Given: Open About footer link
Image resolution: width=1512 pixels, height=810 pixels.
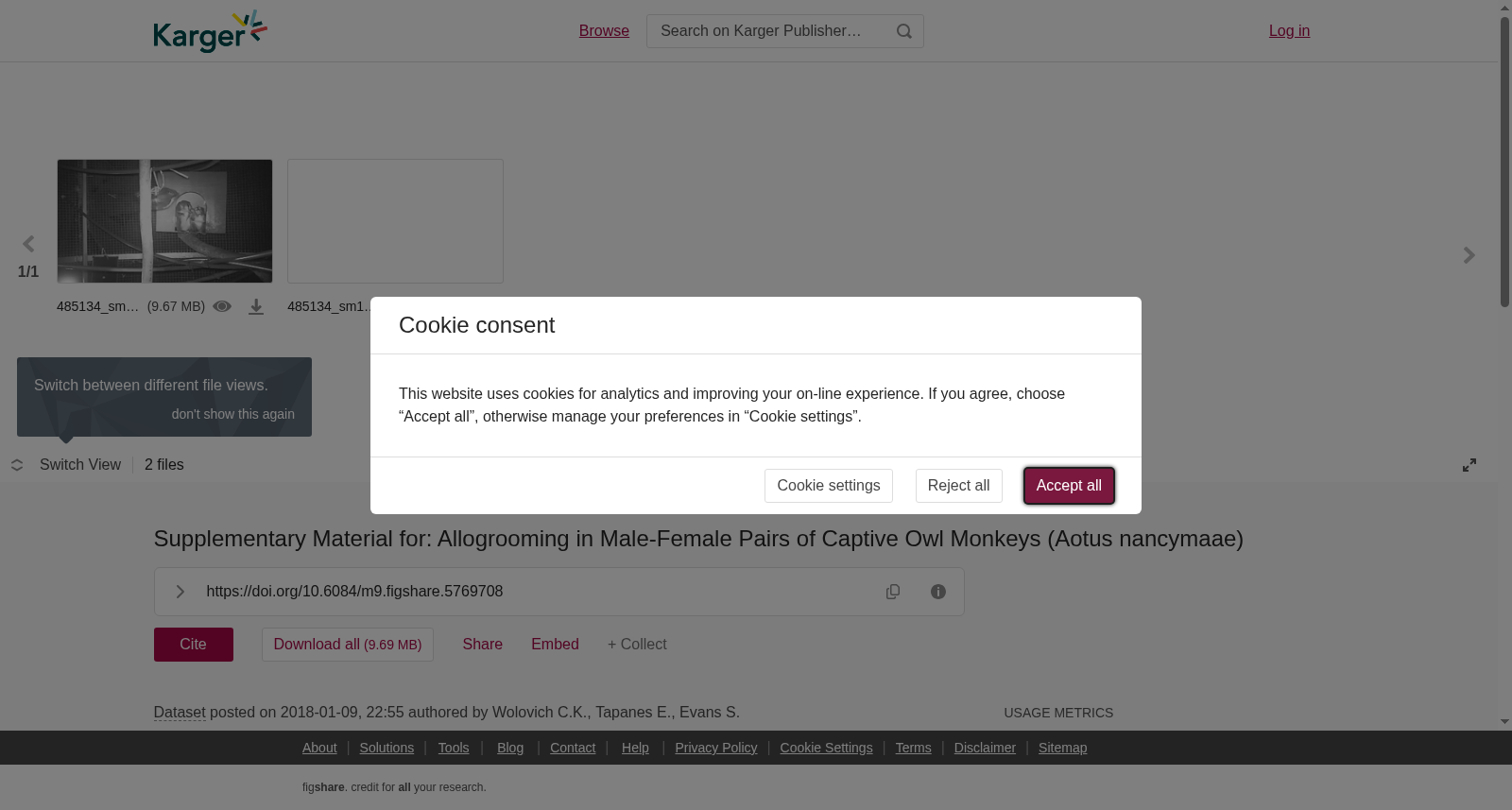Looking at the screenshot, I should pyautogui.click(x=319, y=748).
